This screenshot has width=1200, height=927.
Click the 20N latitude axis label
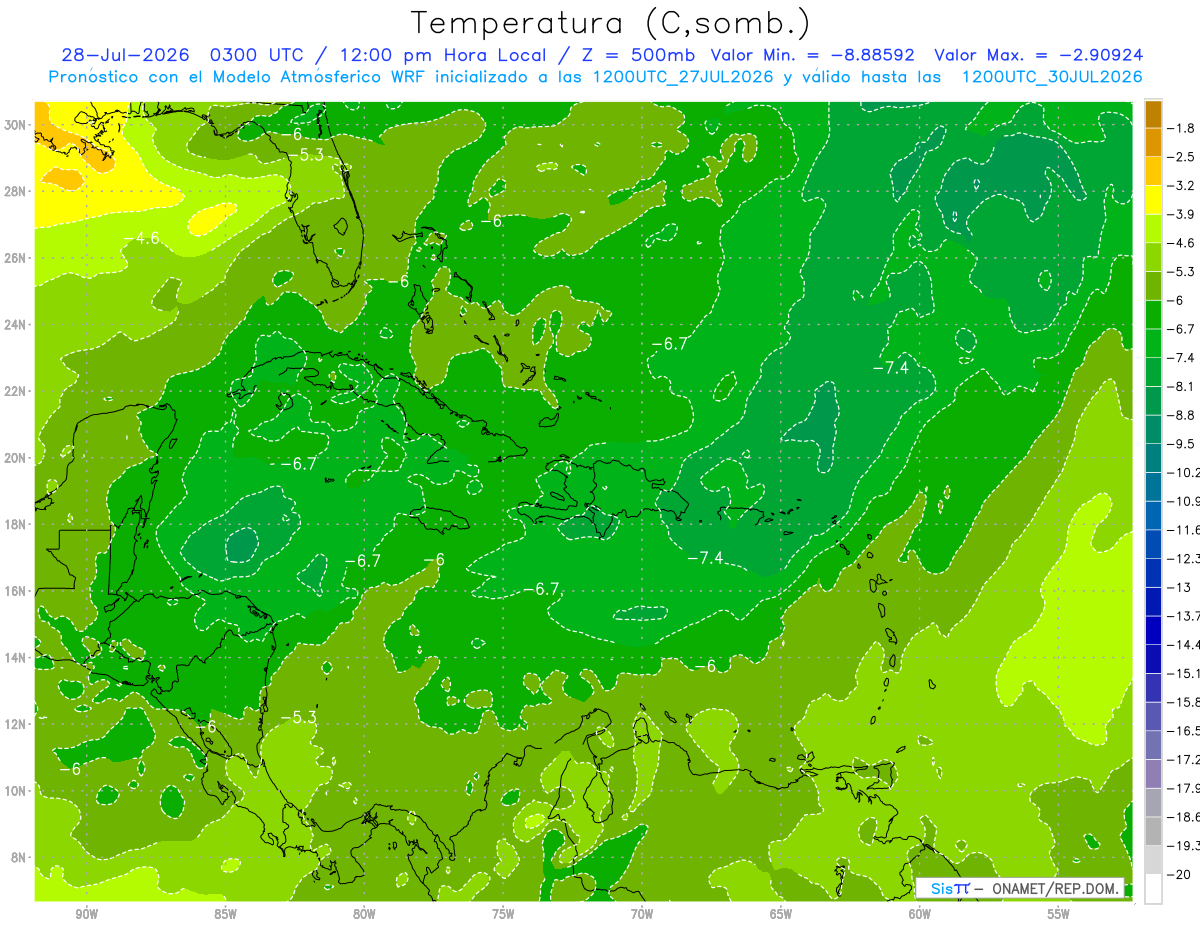(17, 458)
